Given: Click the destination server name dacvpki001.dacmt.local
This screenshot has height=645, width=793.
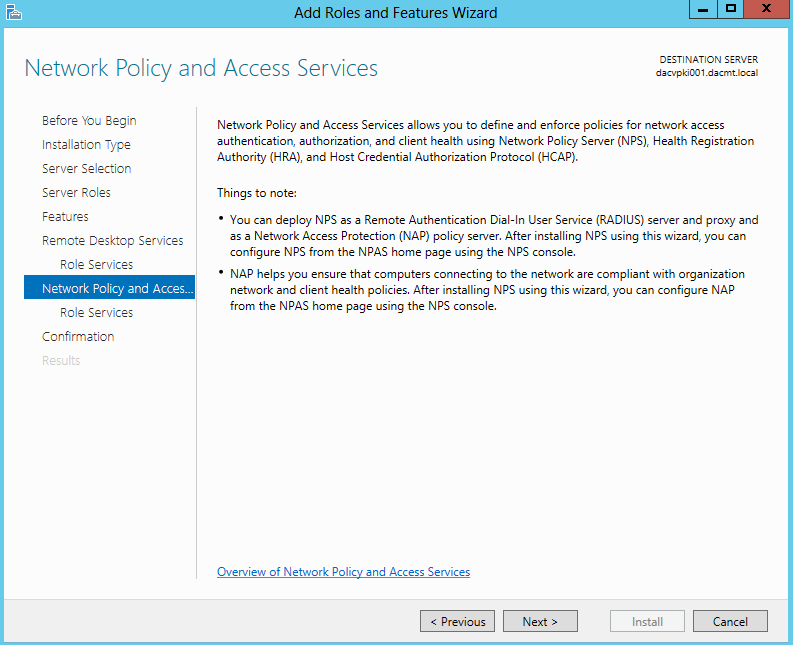Looking at the screenshot, I should tap(707, 73).
